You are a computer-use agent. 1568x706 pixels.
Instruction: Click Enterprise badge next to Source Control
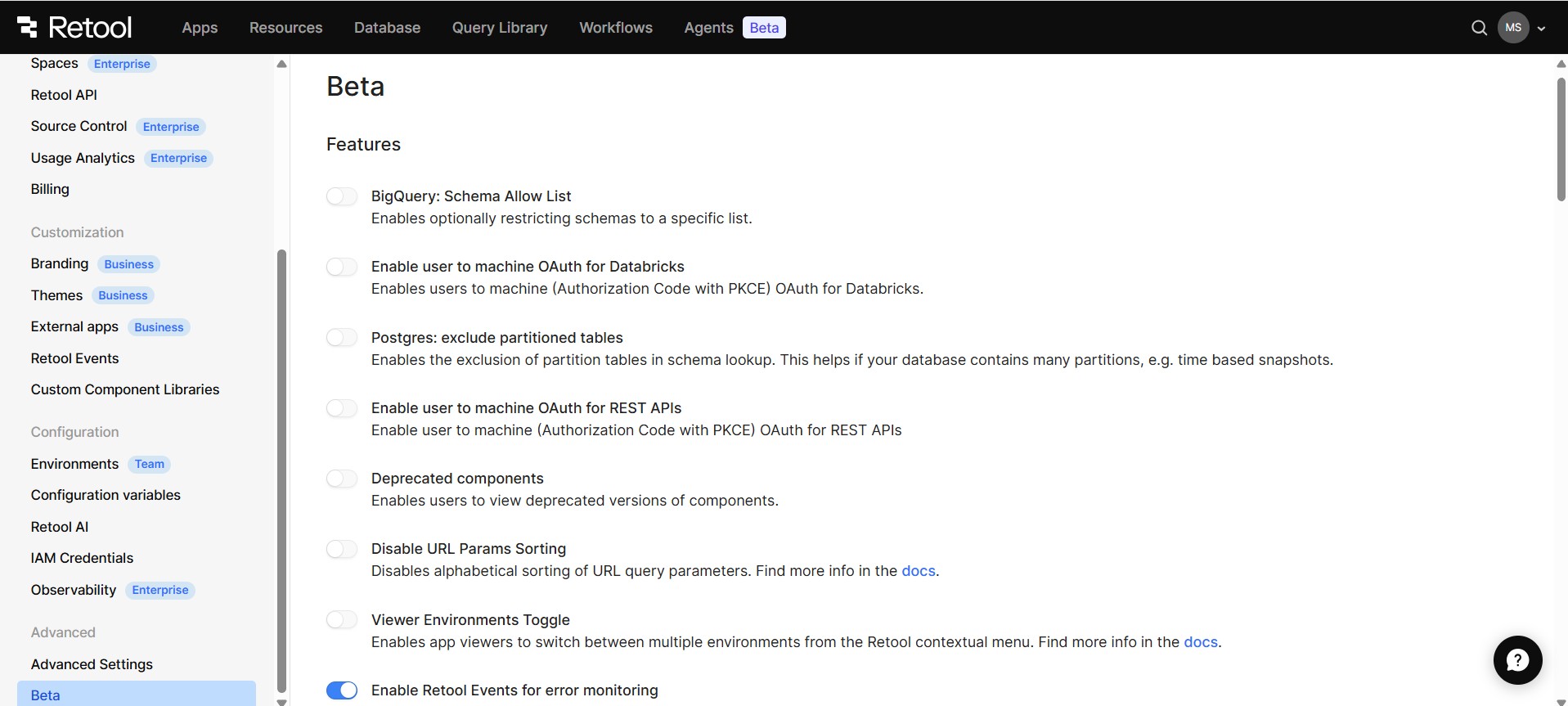point(171,127)
